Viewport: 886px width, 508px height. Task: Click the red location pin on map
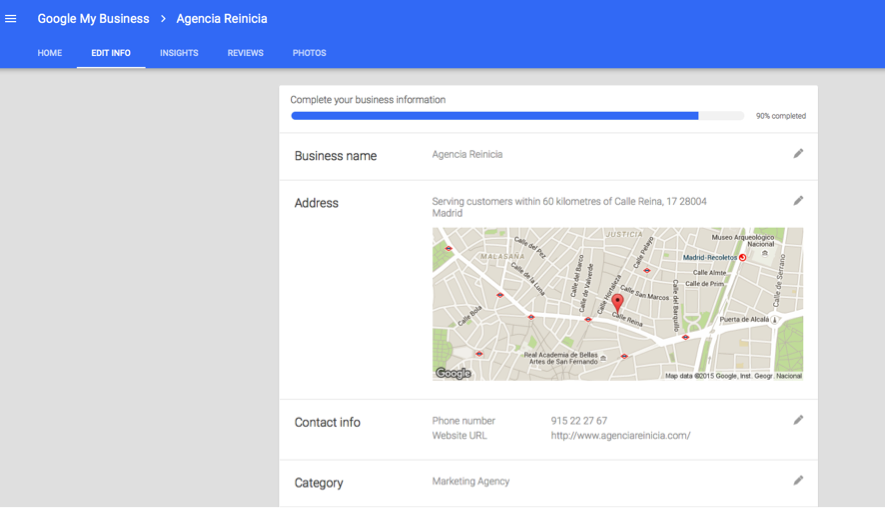pyautogui.click(x=617, y=302)
